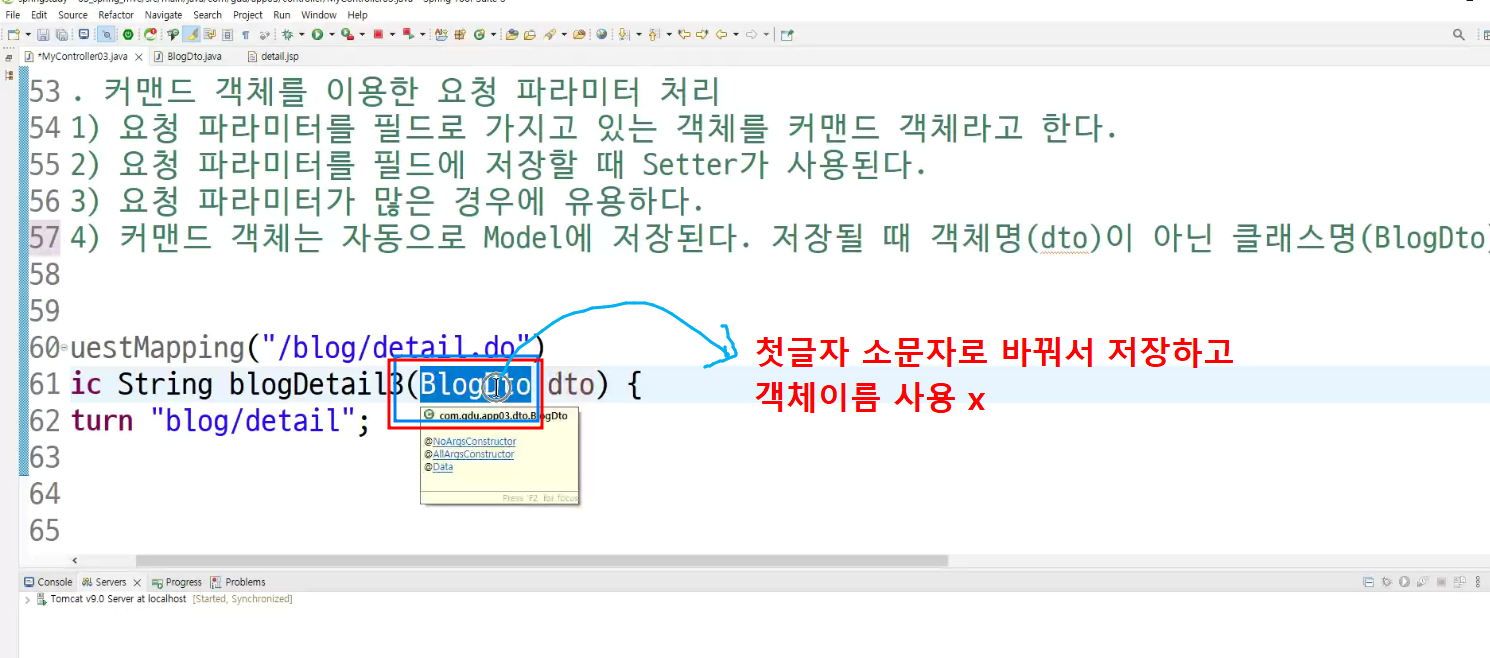
Task: Click the toolbar Search magnifier icon
Action: [x=1459, y=34]
